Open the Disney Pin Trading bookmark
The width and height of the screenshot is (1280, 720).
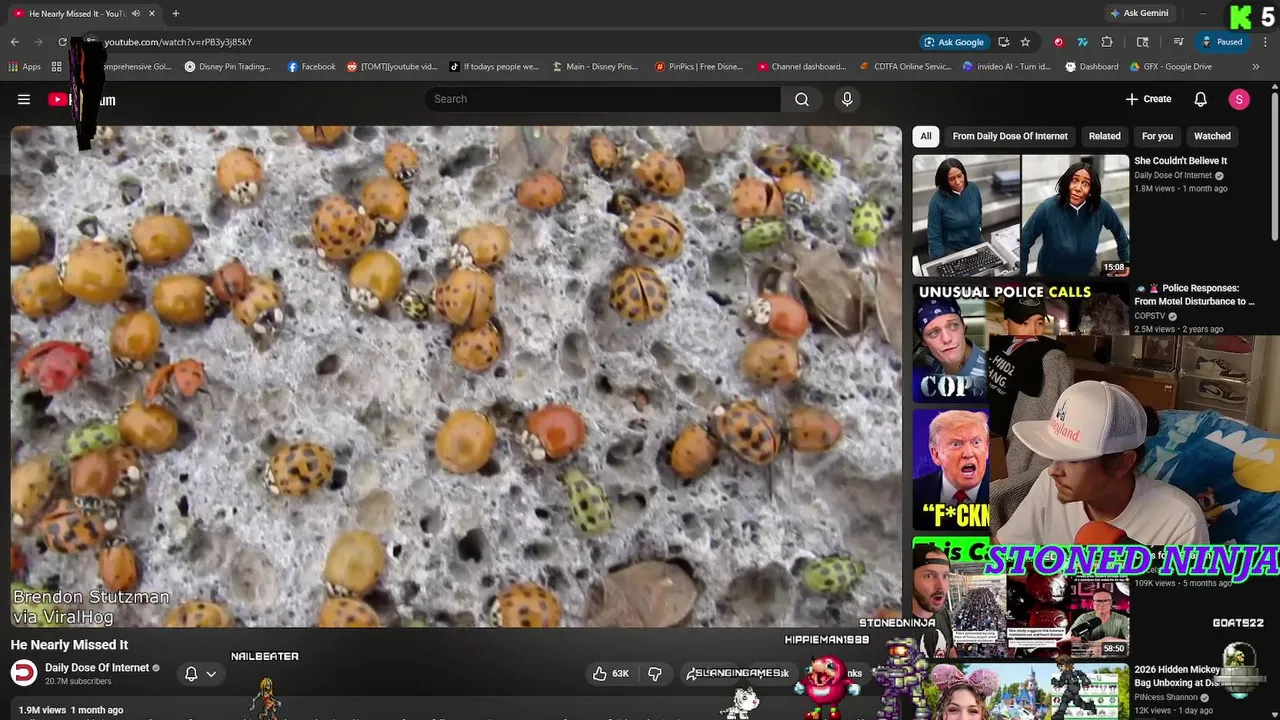[x=227, y=67]
